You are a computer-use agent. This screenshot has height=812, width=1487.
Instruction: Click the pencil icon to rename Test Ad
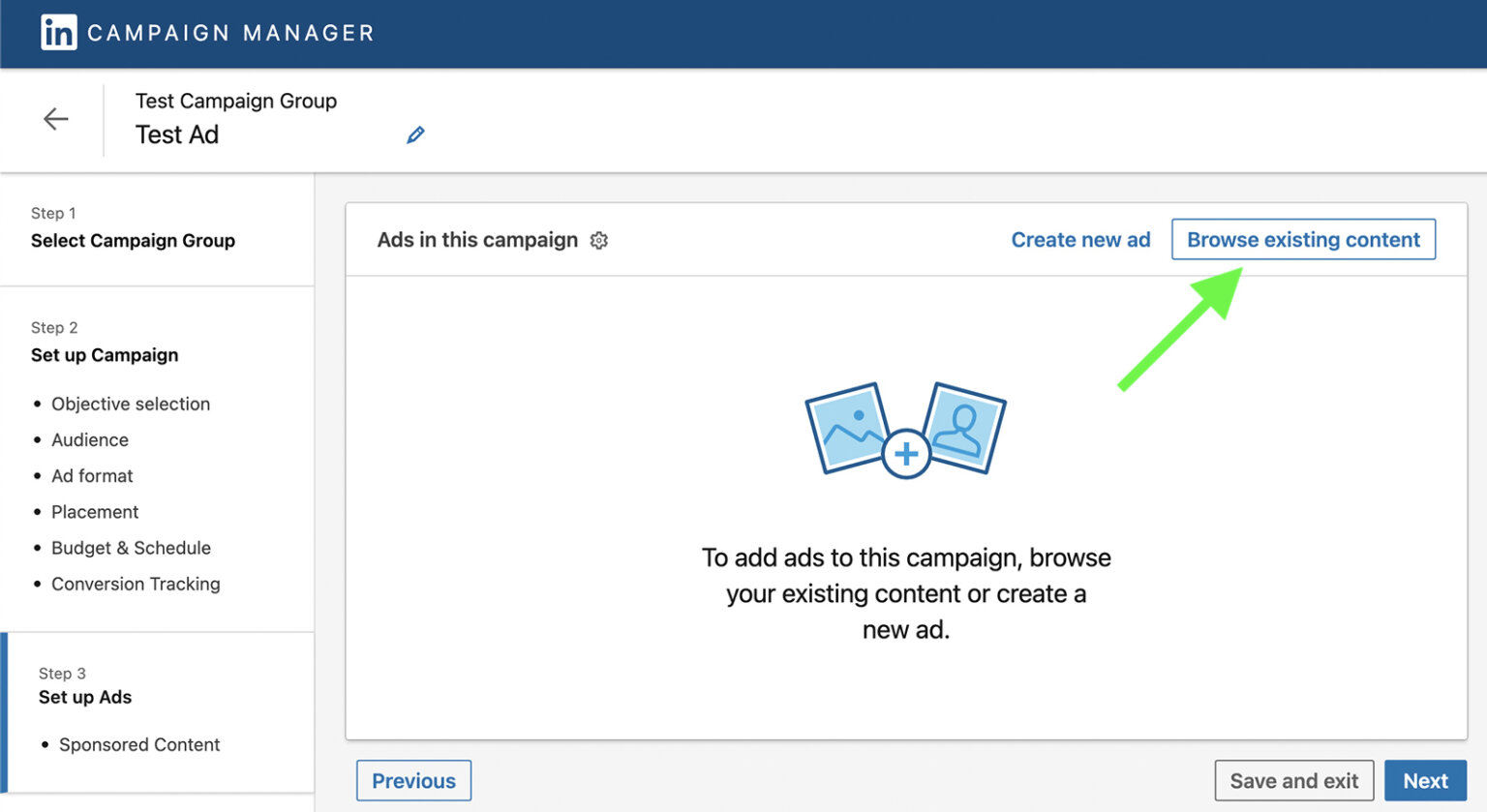pyautogui.click(x=416, y=134)
